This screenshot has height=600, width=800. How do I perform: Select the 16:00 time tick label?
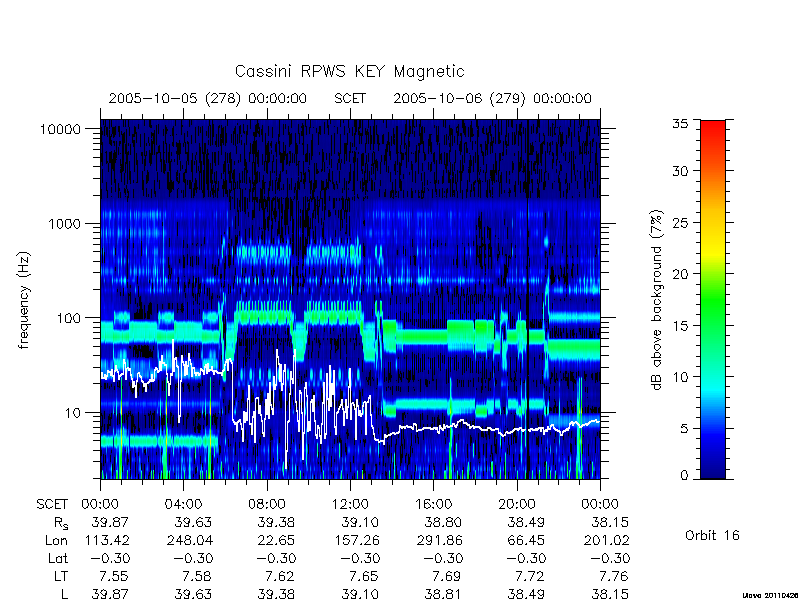tap(433, 504)
